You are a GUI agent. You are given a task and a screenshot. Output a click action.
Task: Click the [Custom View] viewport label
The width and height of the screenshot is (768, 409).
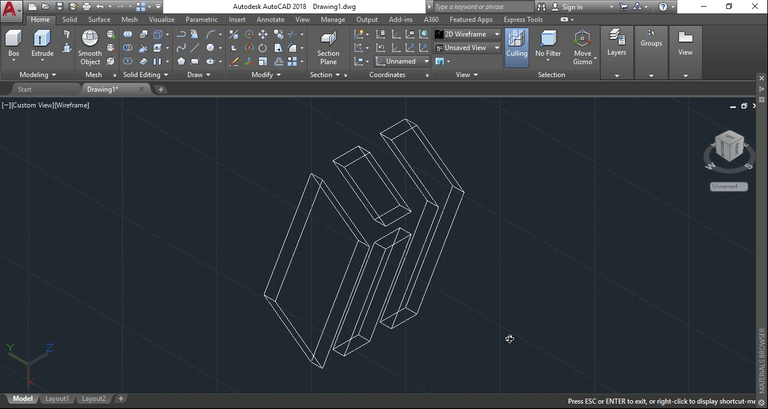coord(32,105)
